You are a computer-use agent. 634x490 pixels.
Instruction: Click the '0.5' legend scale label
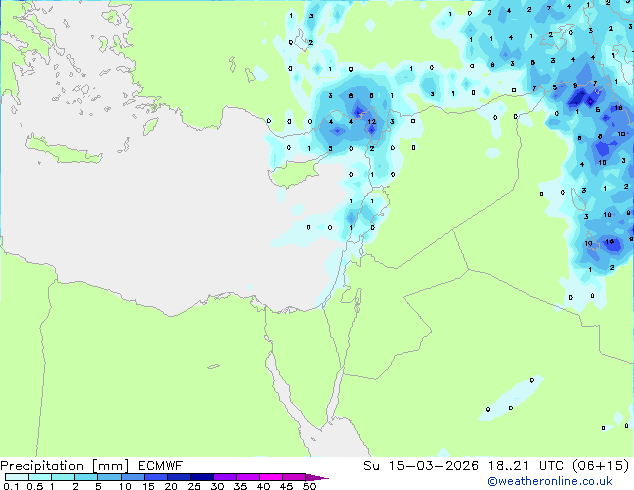pyautogui.click(x=34, y=486)
